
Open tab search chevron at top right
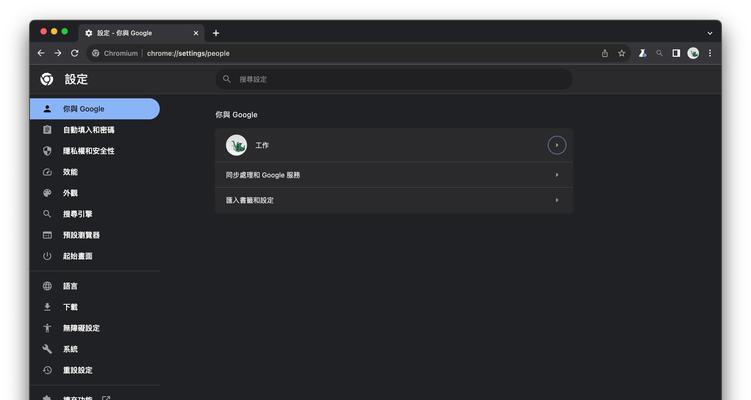click(x=710, y=33)
